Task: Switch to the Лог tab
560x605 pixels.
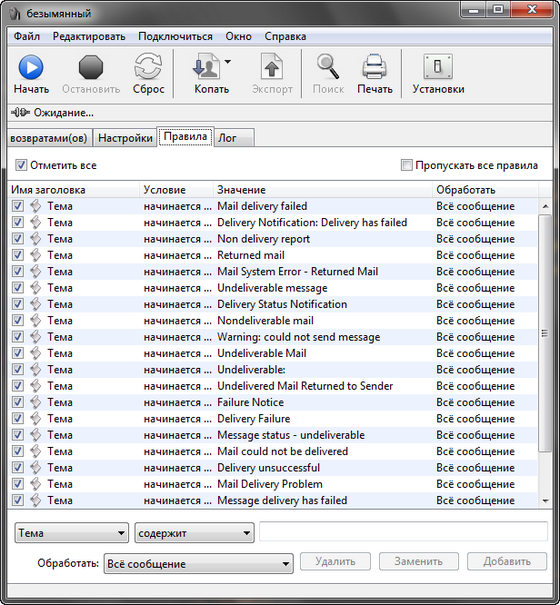Action: point(234,138)
